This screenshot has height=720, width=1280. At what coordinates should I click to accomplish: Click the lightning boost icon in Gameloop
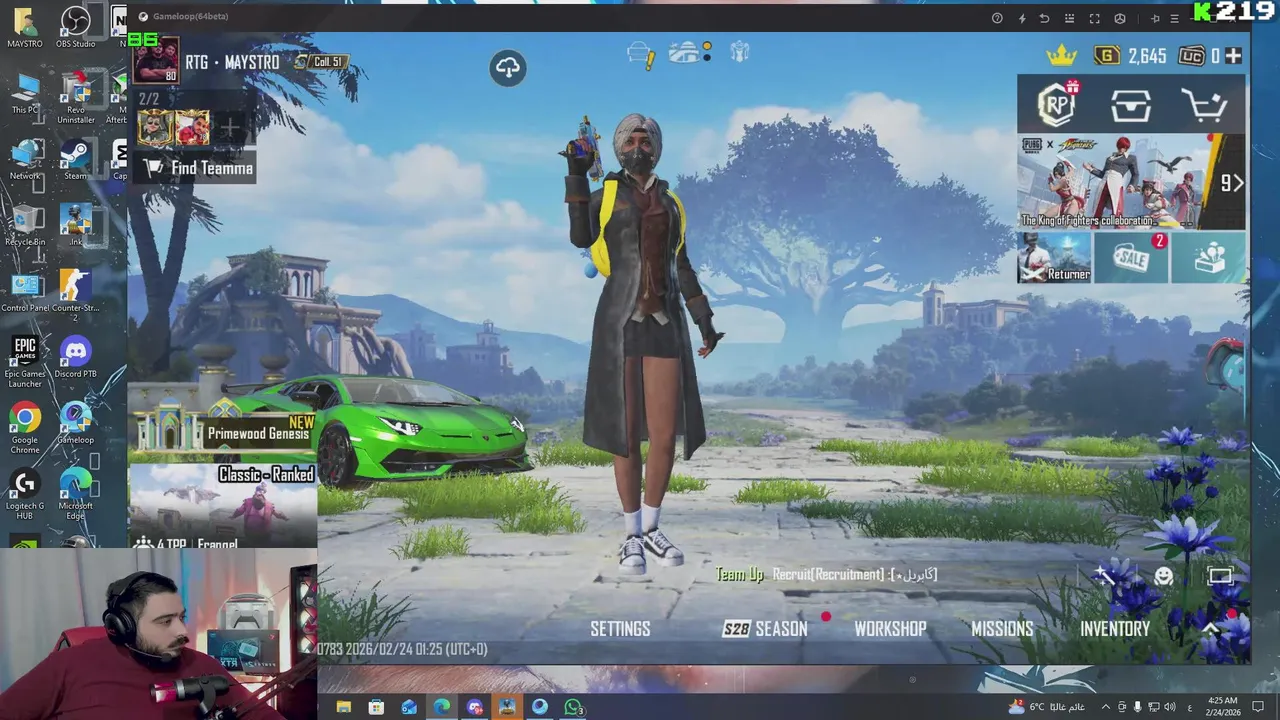coord(1021,18)
